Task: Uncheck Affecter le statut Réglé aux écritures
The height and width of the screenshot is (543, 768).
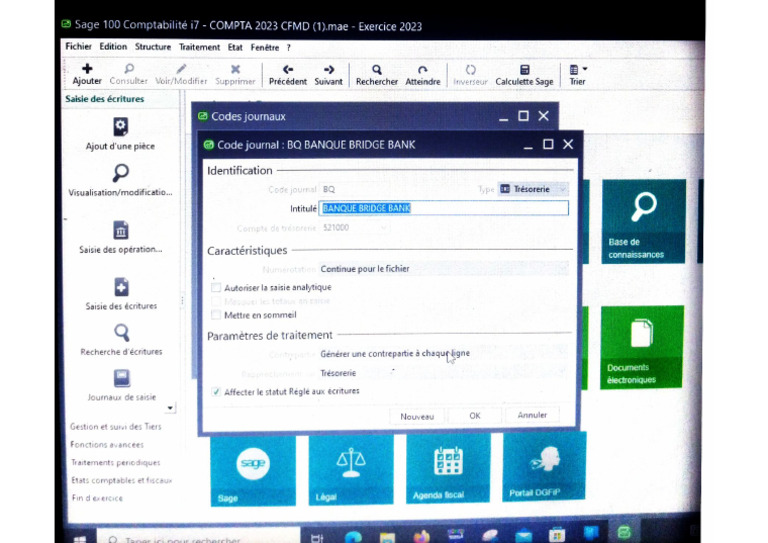Action: [216, 391]
